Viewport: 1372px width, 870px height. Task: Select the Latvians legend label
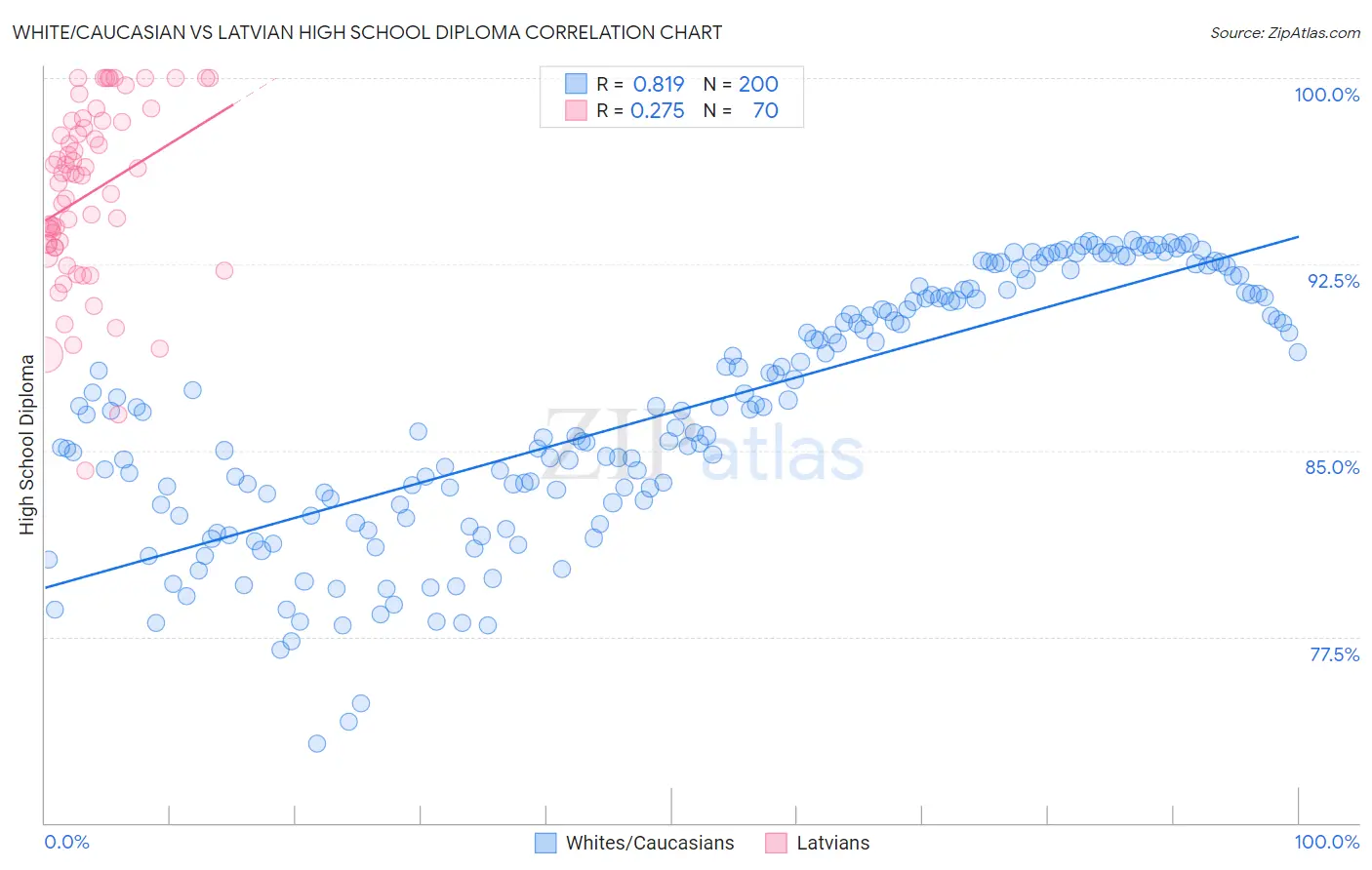(x=832, y=843)
